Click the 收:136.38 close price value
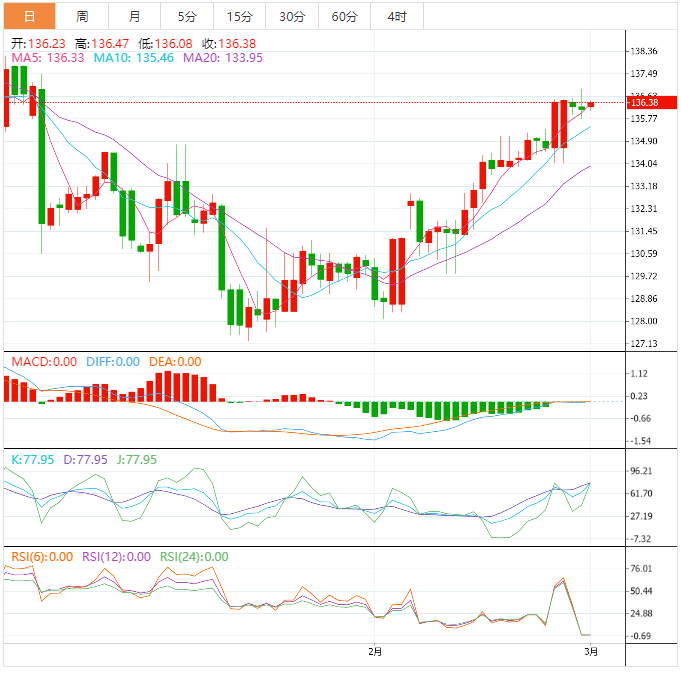 pos(229,43)
